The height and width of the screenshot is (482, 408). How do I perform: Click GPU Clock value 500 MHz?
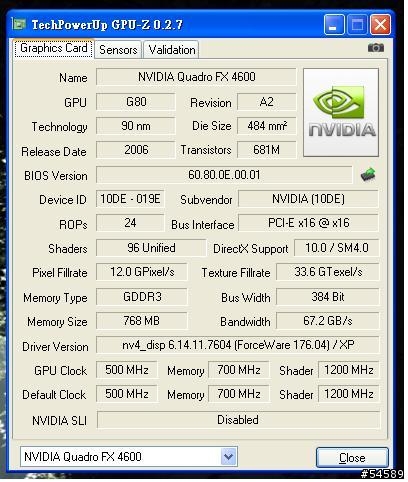click(x=127, y=370)
